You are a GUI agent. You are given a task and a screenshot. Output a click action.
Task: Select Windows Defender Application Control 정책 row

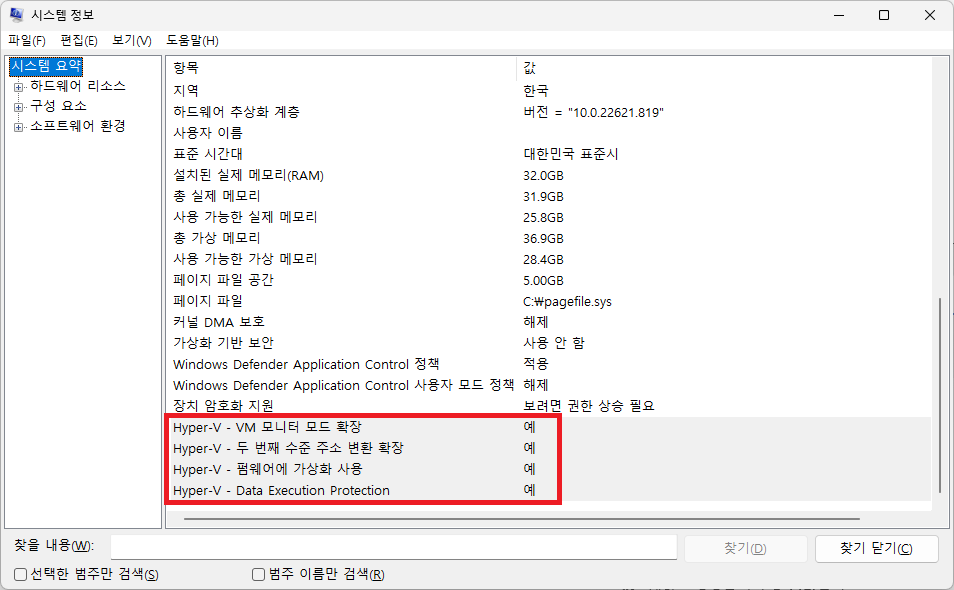(x=548, y=364)
